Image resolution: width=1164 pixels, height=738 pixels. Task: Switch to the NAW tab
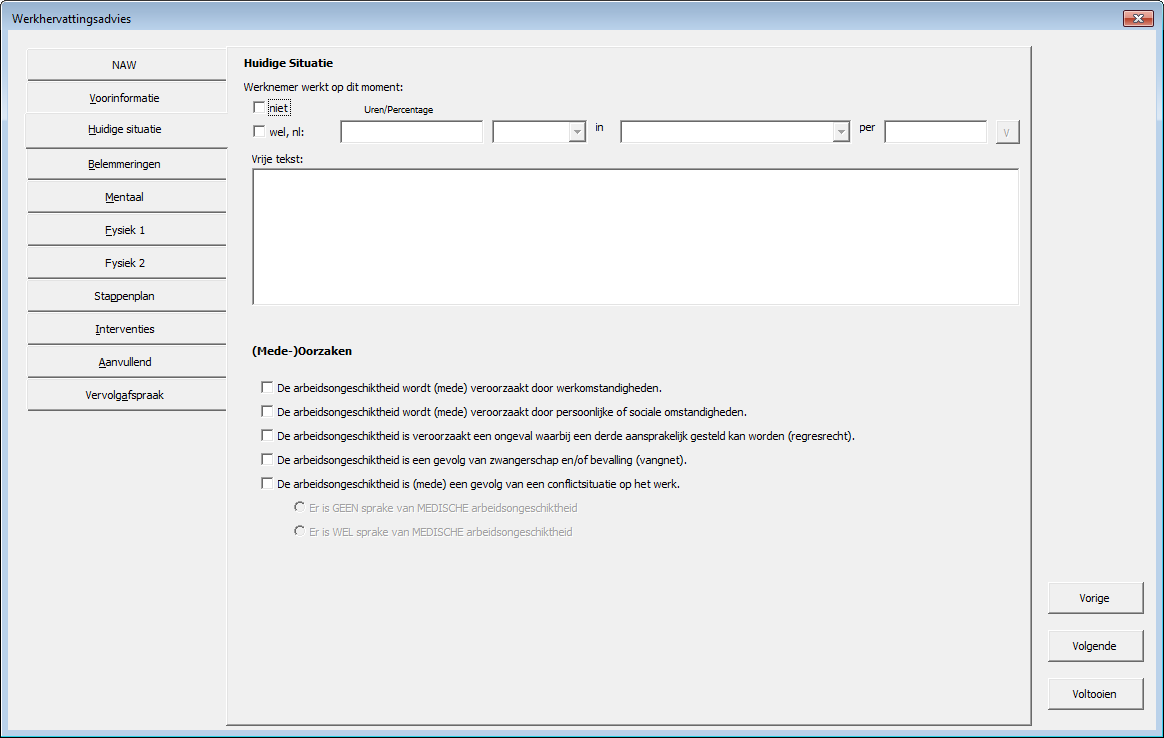point(125,65)
